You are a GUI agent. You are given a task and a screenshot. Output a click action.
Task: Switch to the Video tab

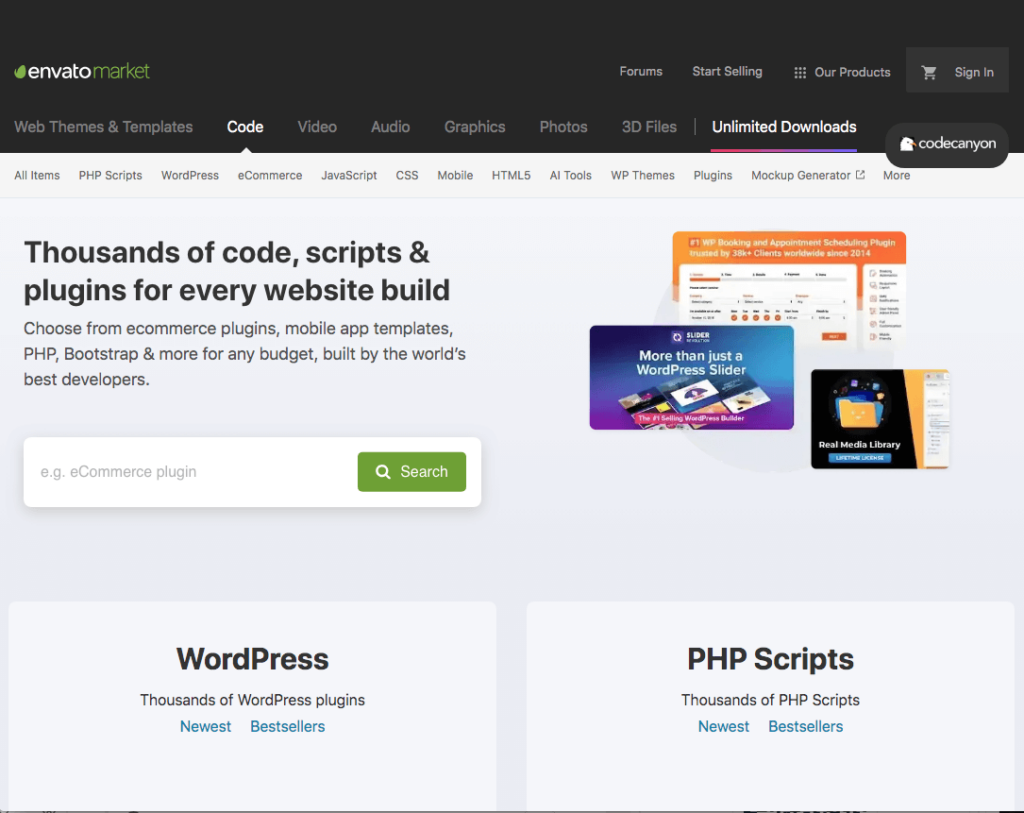[317, 127]
